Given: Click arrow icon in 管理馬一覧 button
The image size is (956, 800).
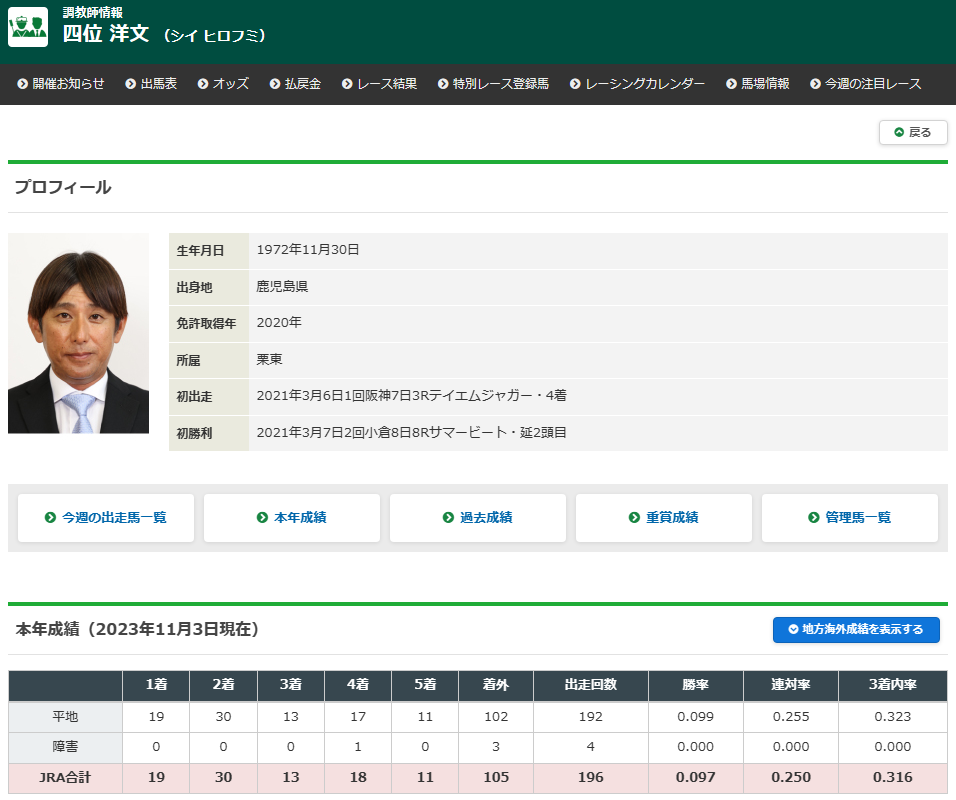Looking at the screenshot, I should (x=813, y=518).
